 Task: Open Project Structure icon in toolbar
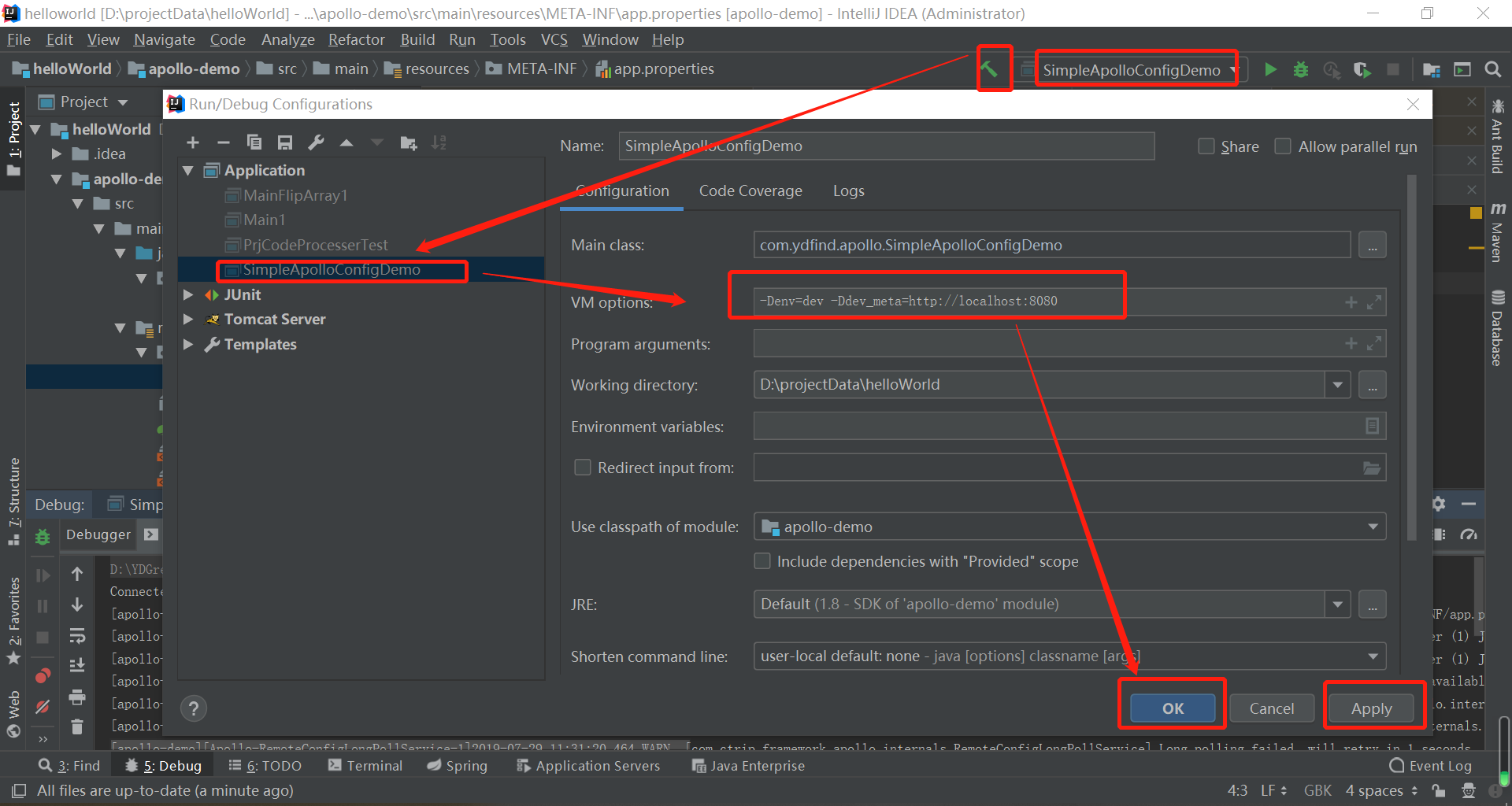(x=1432, y=69)
